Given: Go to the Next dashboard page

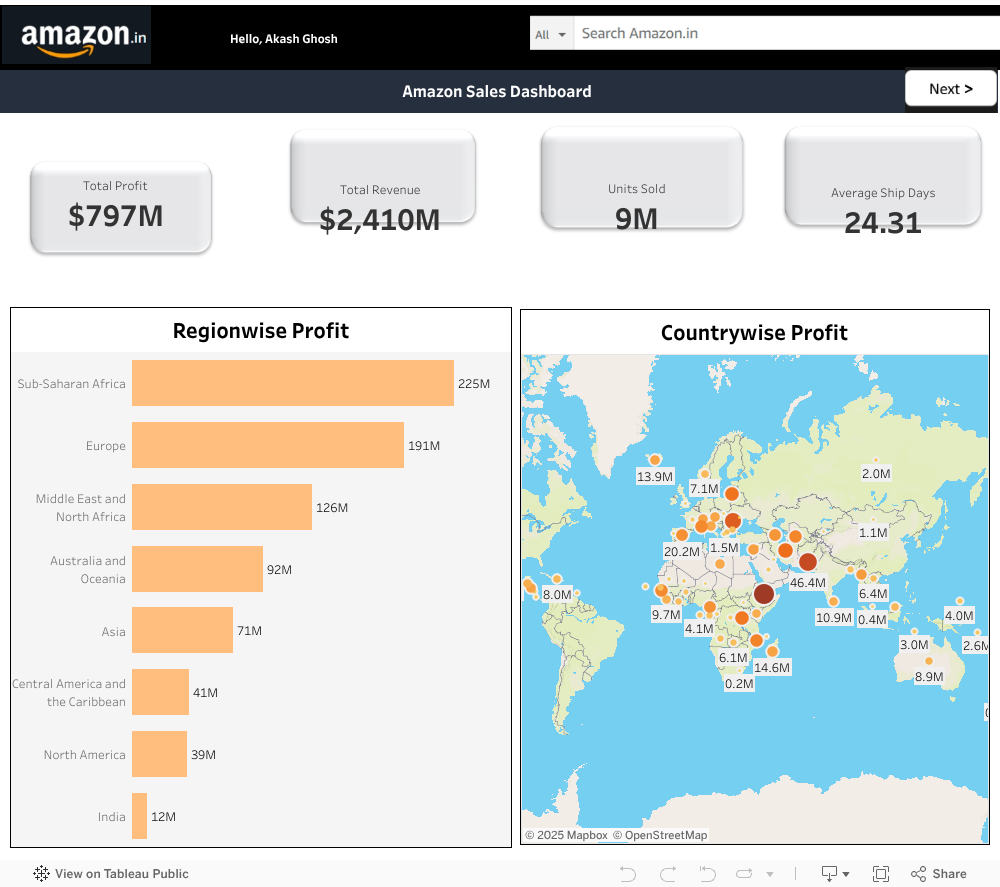Looking at the screenshot, I should tap(950, 89).
